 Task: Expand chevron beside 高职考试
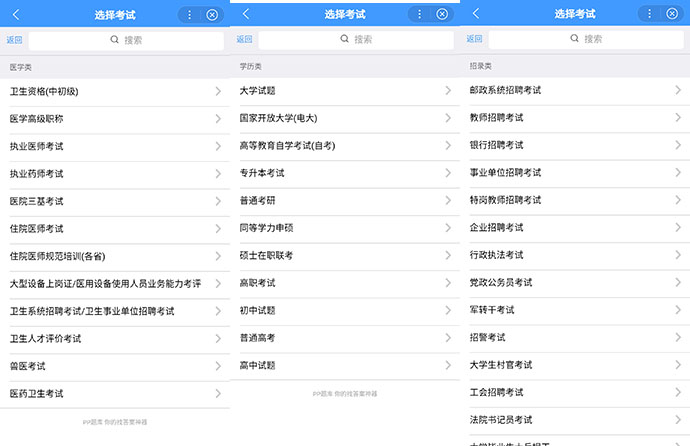click(x=448, y=283)
